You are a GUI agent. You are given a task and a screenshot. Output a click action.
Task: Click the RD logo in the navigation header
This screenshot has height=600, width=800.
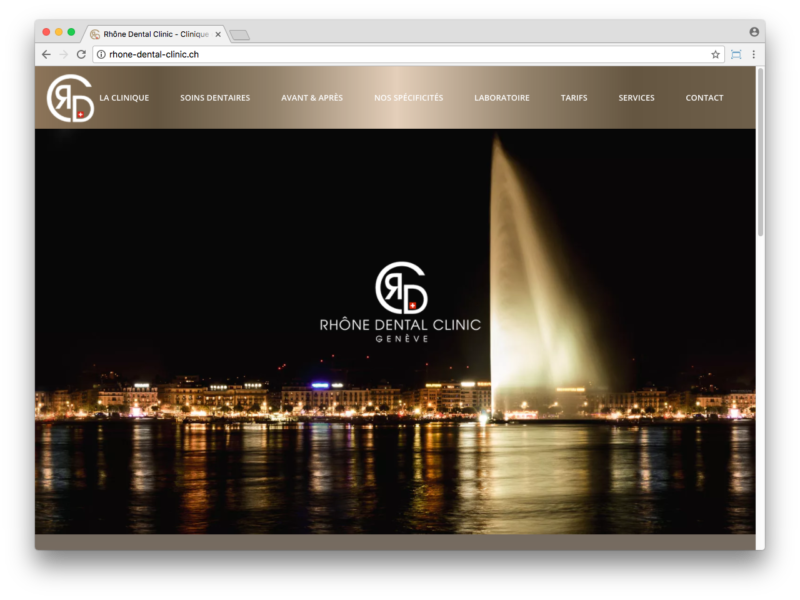point(70,98)
